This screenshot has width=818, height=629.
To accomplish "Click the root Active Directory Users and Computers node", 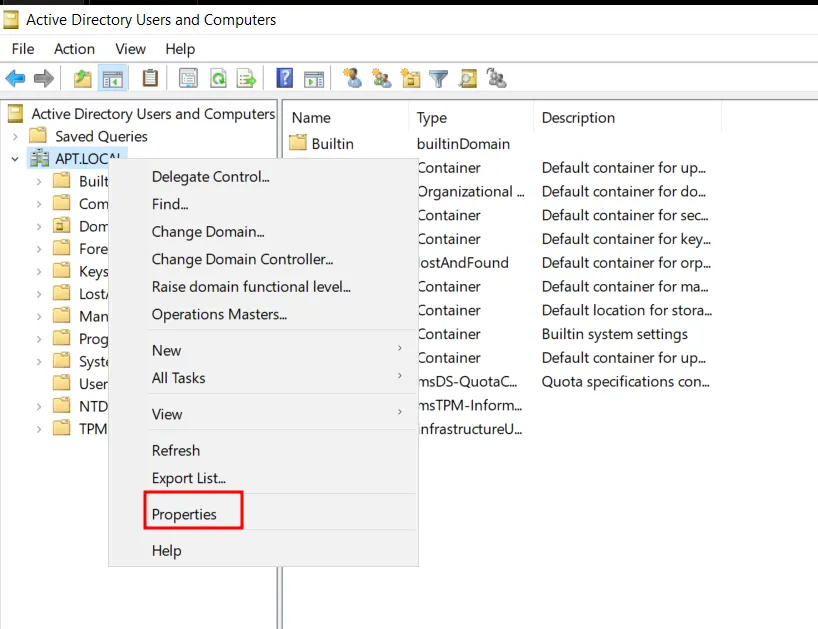I will click(153, 114).
